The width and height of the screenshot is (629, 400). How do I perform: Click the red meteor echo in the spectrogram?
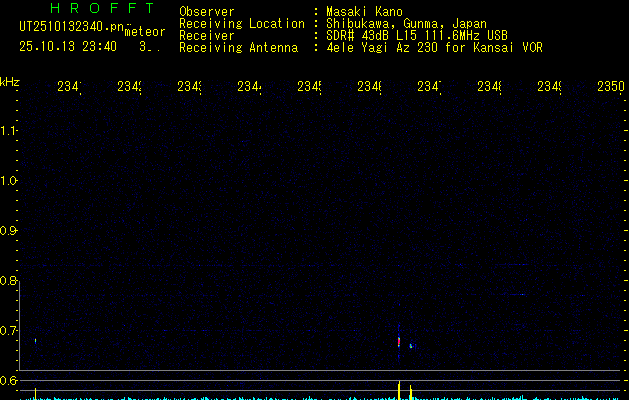tap(399, 342)
